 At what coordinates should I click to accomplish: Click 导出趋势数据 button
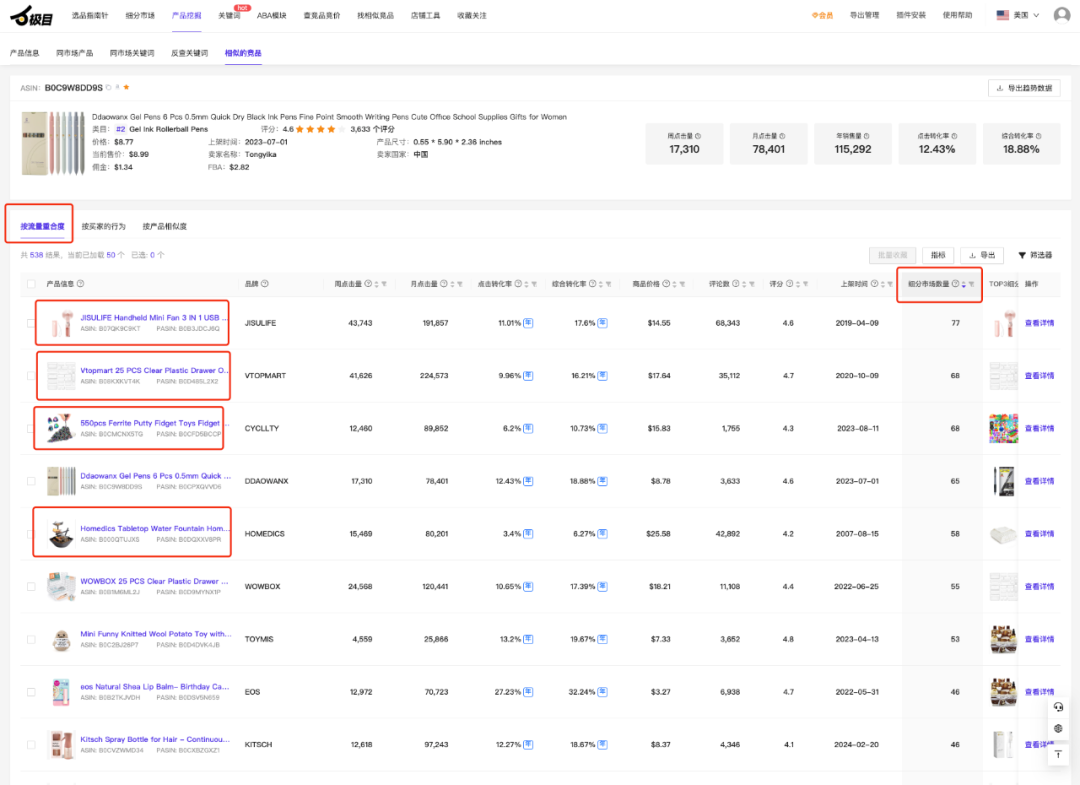click(1024, 87)
